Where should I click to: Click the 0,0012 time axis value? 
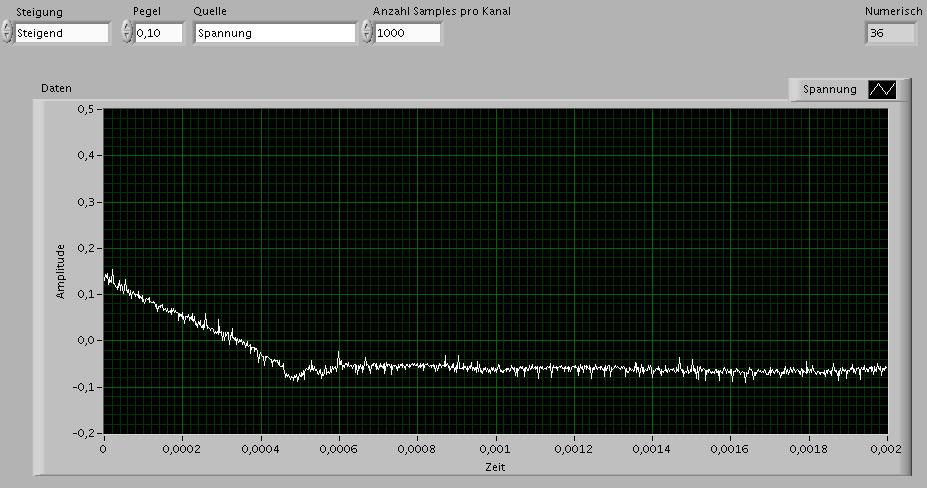[x=573, y=449]
